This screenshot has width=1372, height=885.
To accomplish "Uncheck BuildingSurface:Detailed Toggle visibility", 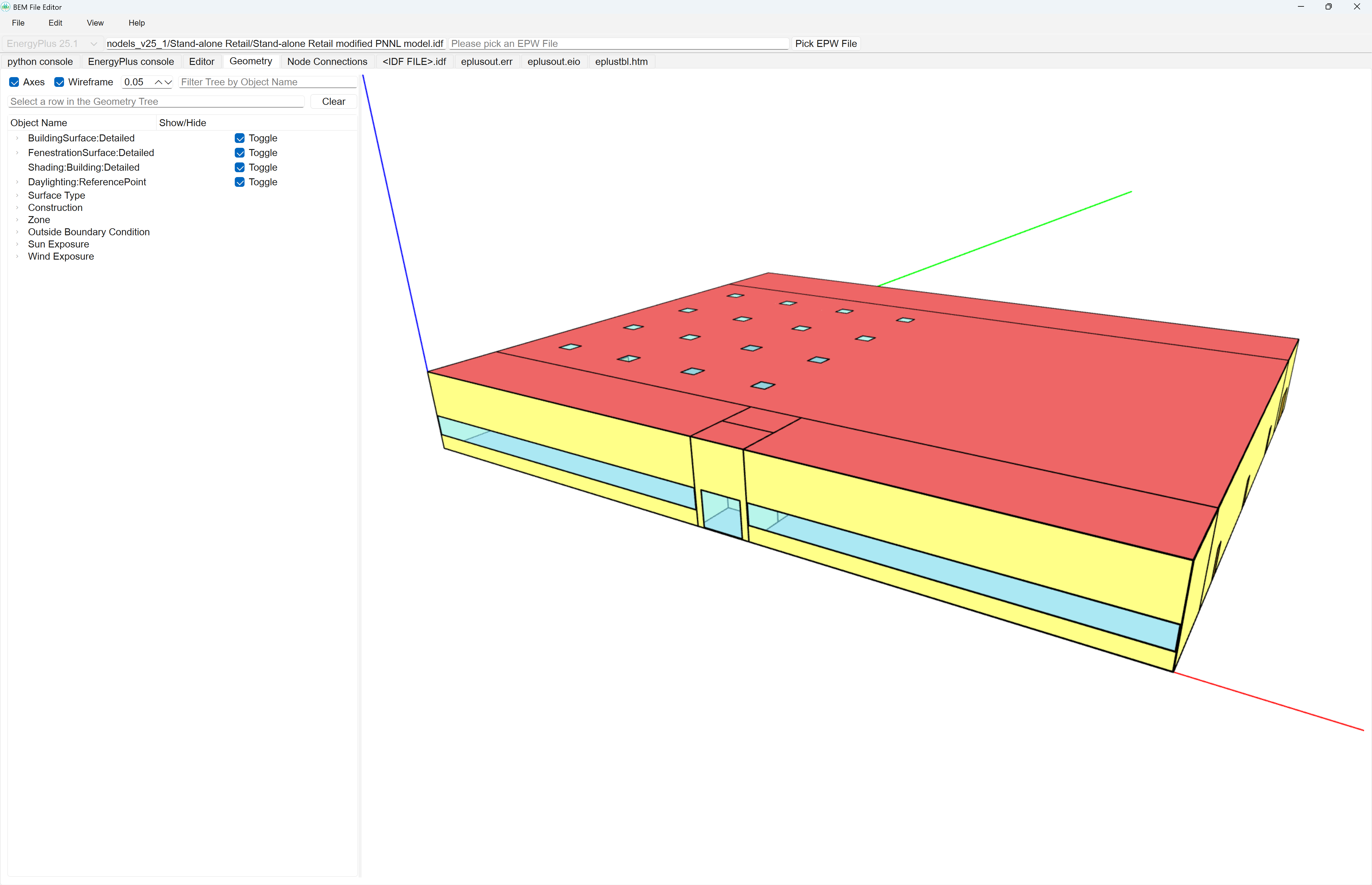I will click(x=240, y=138).
